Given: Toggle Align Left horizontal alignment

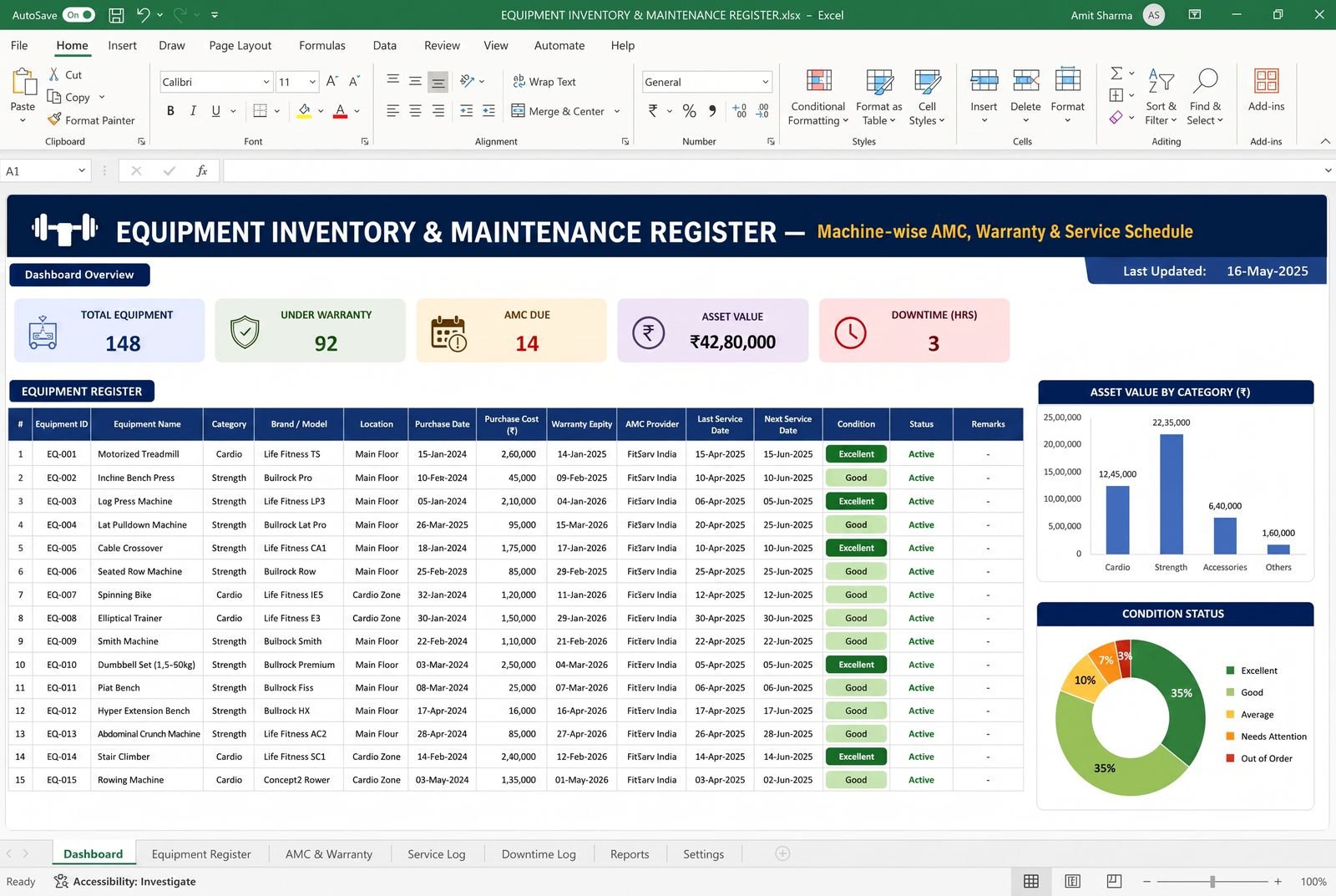Looking at the screenshot, I should click(392, 110).
